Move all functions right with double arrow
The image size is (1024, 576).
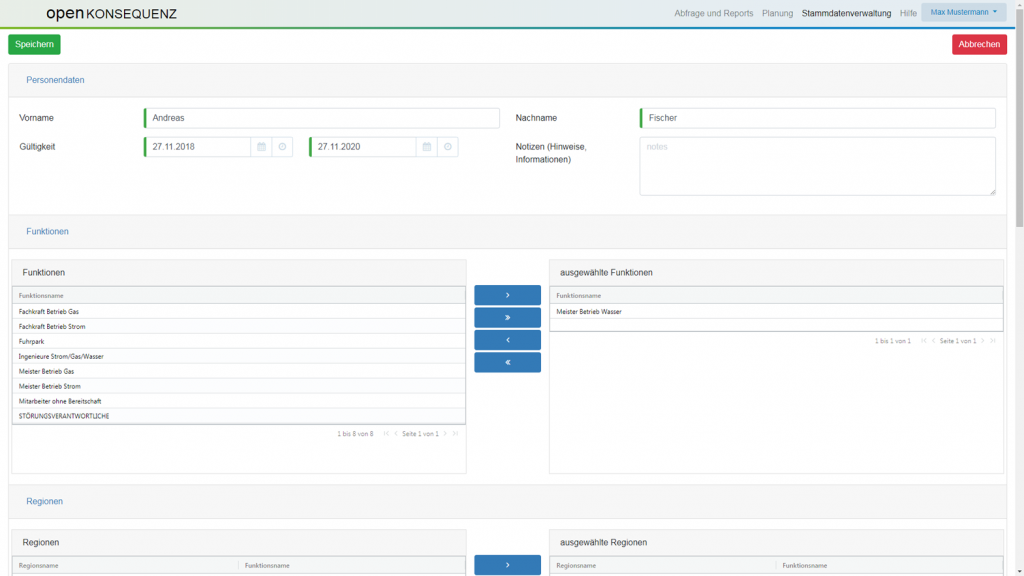click(x=507, y=318)
